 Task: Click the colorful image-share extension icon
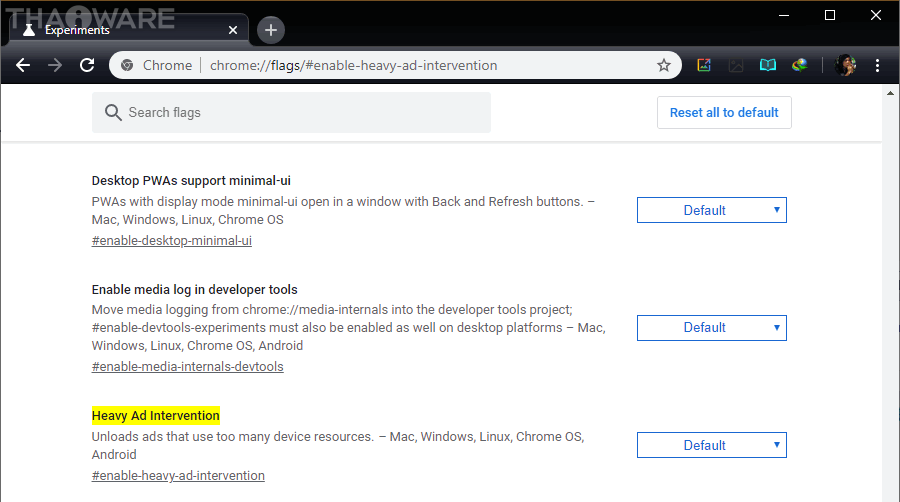coord(704,65)
